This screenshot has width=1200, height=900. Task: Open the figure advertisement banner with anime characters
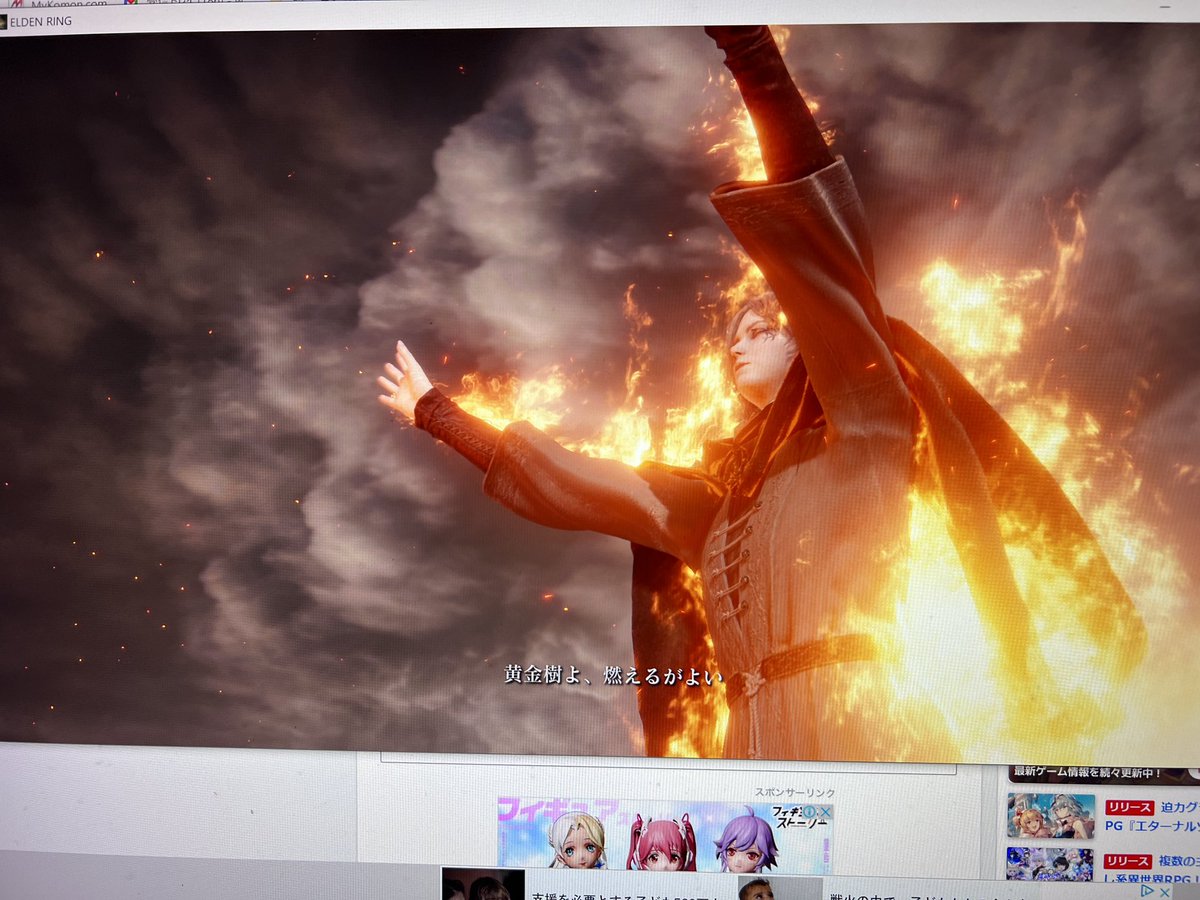pyautogui.click(x=665, y=834)
